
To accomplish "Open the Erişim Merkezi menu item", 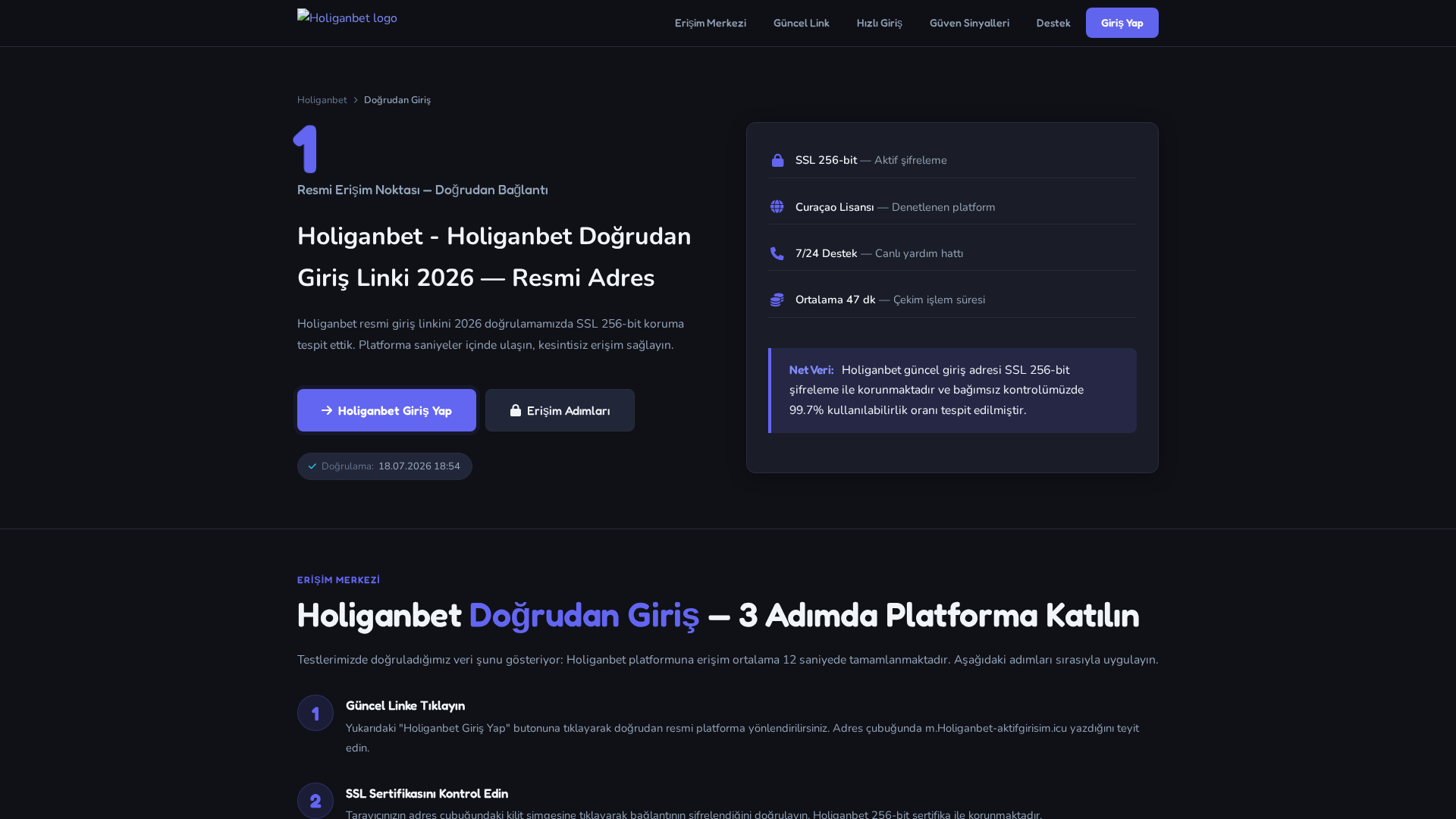I will (x=711, y=23).
